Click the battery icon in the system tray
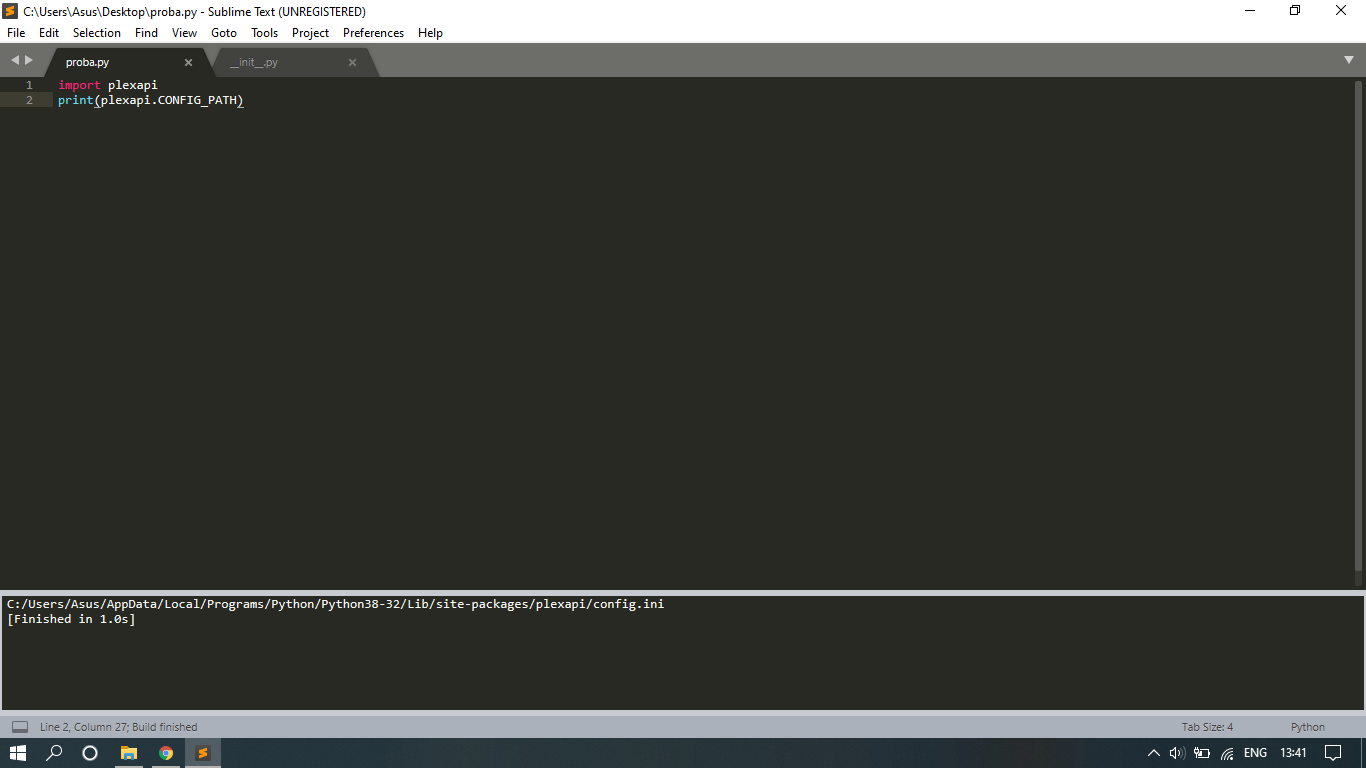This screenshot has width=1366, height=768. pos(1202,752)
